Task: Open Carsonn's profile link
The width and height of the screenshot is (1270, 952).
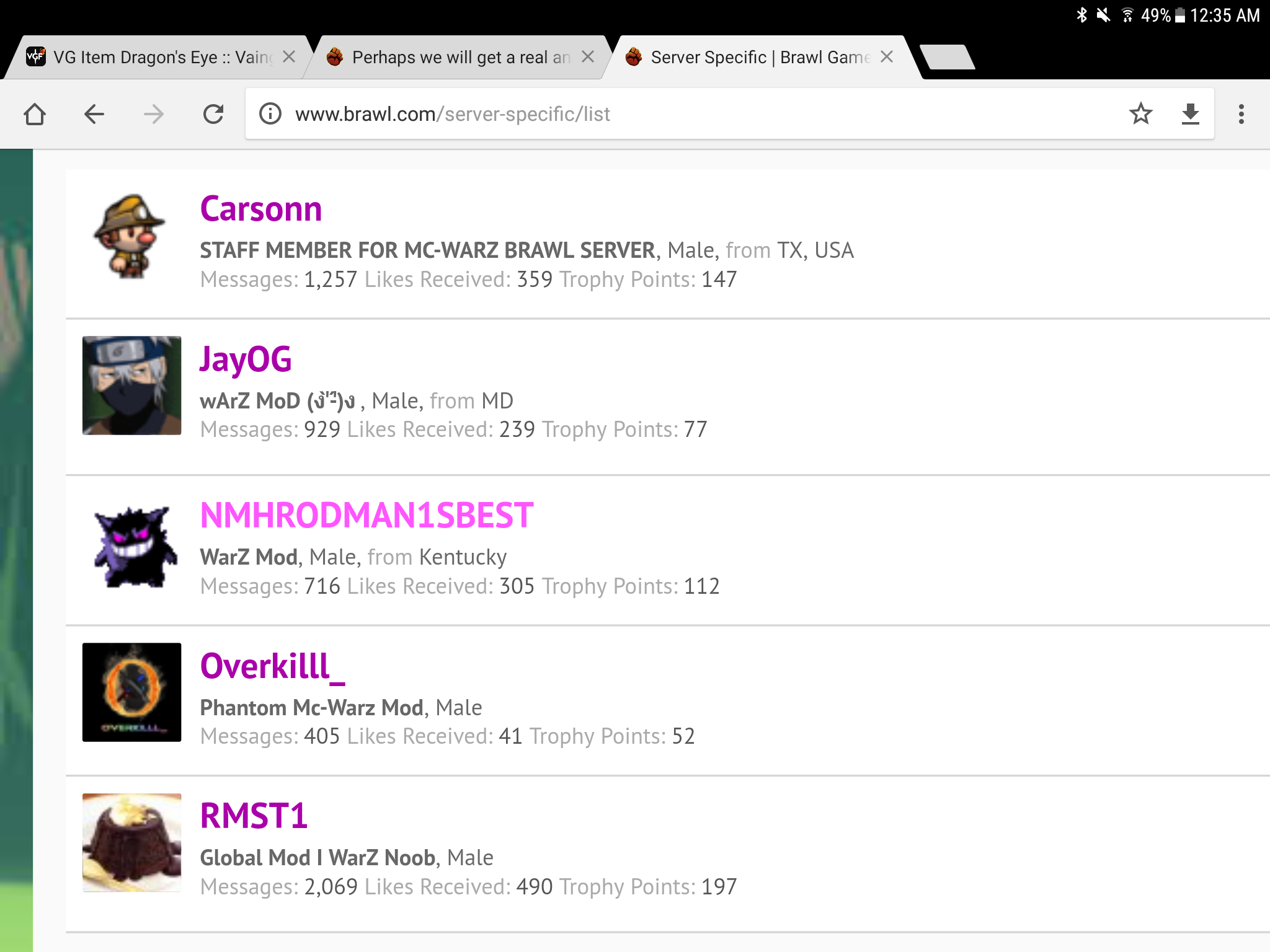Action: (x=261, y=209)
